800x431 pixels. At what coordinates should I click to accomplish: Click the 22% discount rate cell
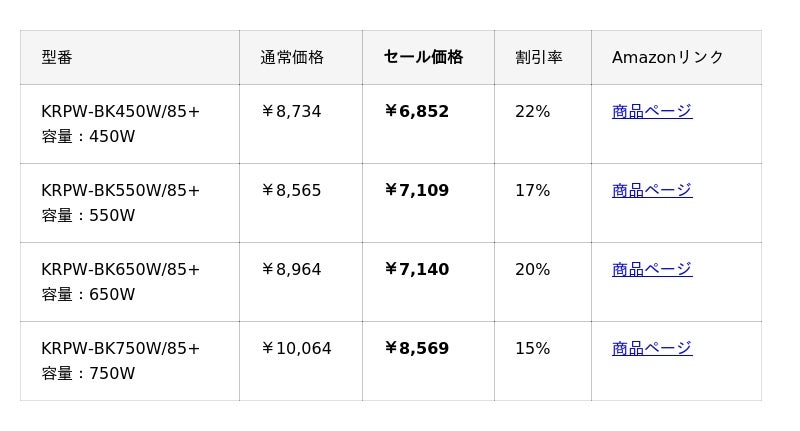click(532, 112)
